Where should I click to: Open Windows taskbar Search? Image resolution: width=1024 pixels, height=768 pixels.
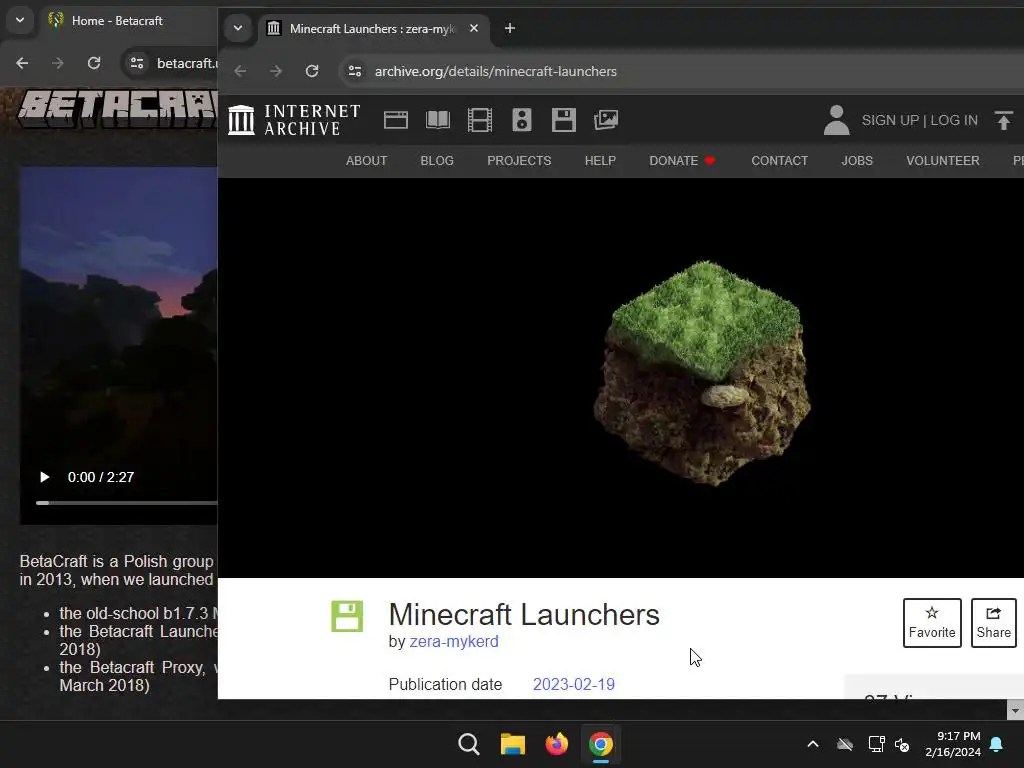coord(469,744)
